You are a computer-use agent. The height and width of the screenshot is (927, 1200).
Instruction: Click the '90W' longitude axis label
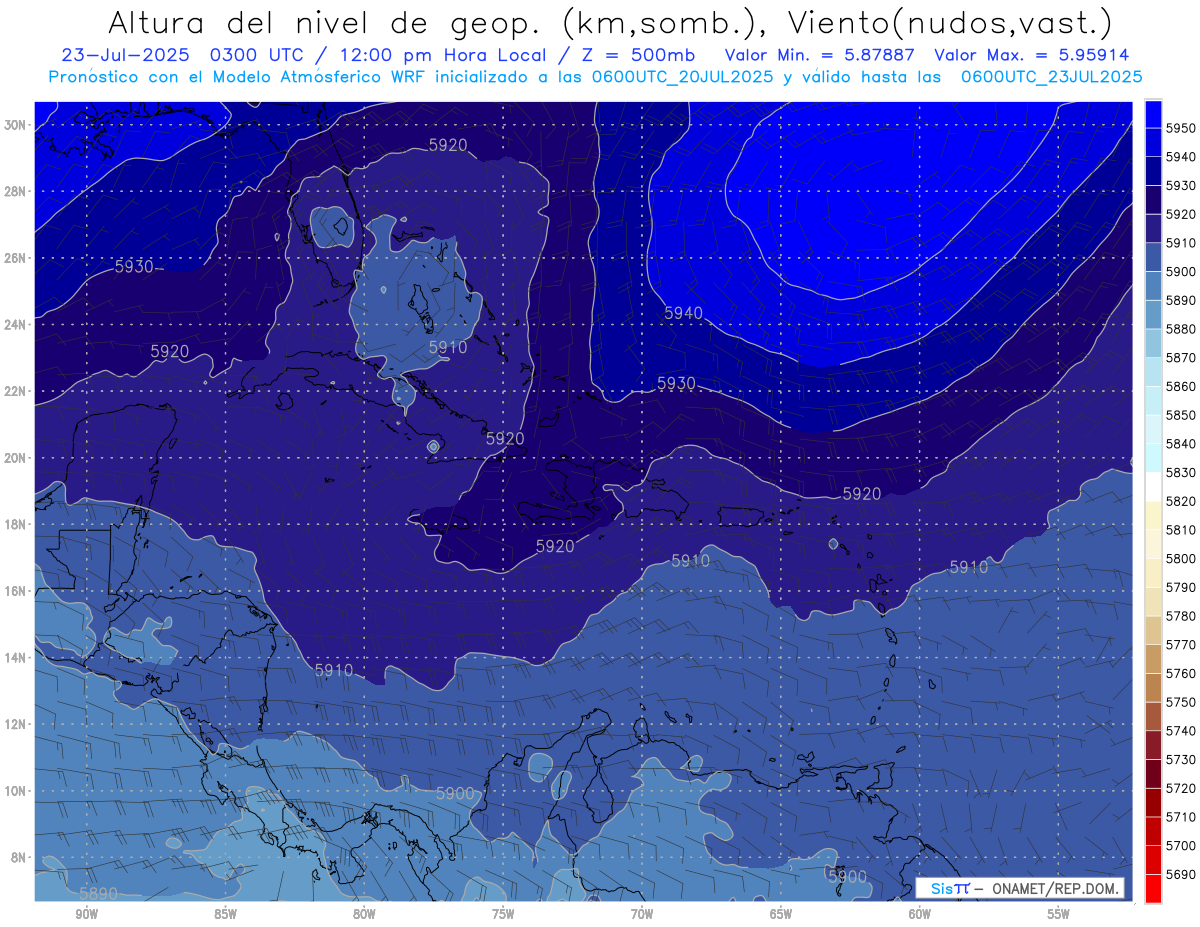tap(86, 915)
